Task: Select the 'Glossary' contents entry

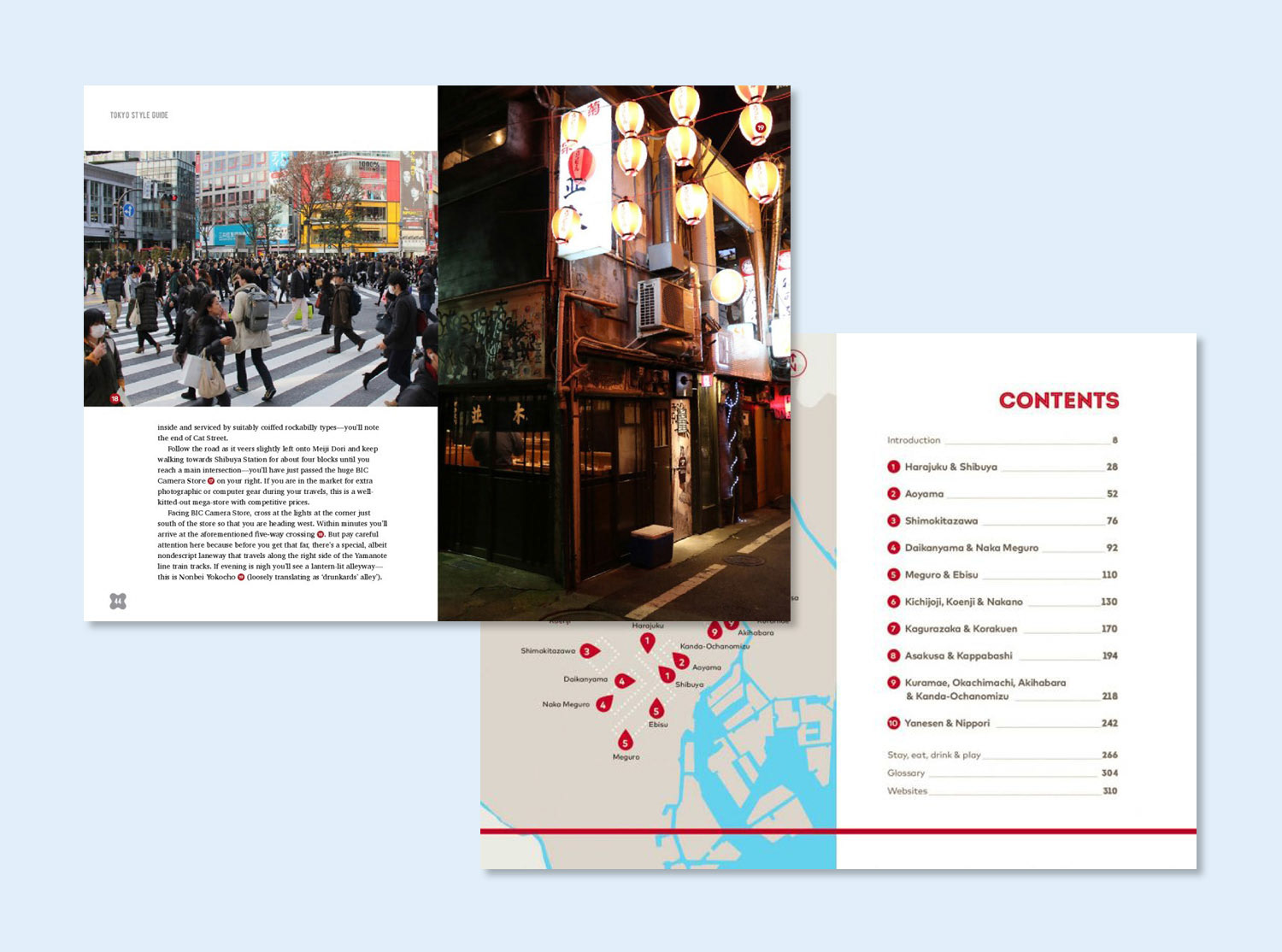Action: (x=1003, y=773)
